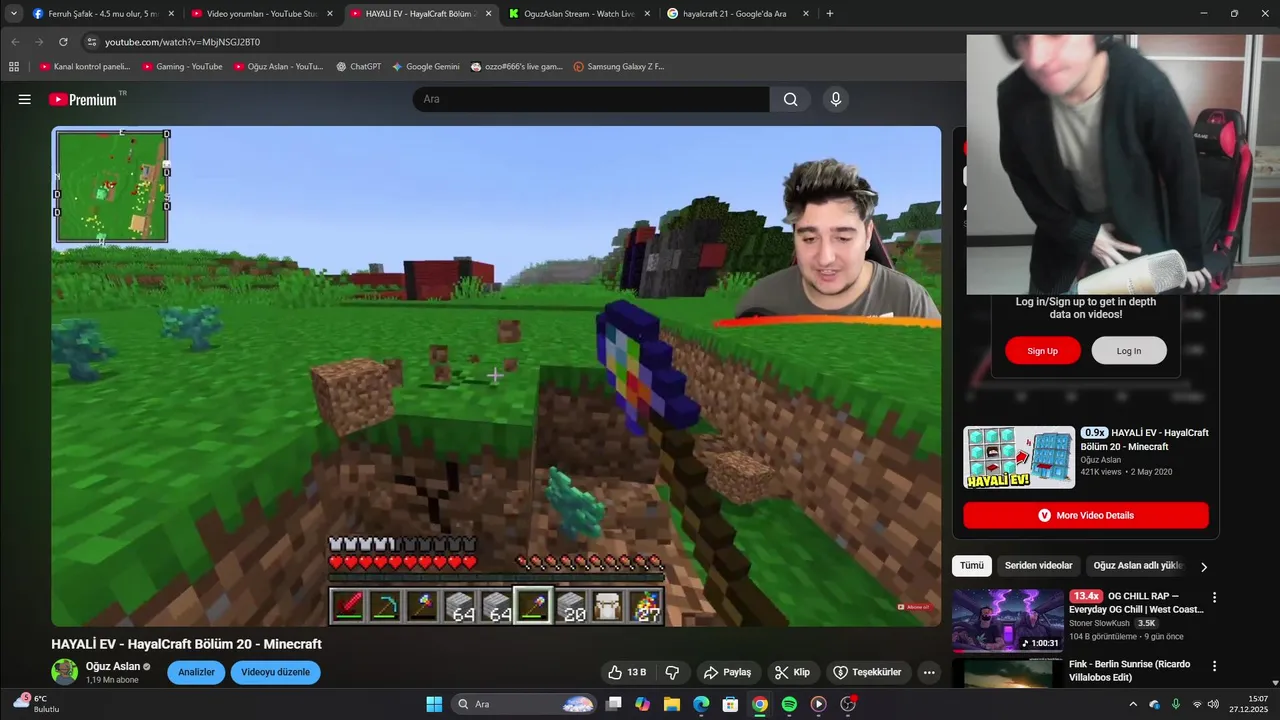This screenshot has width=1280, height=720.
Task: Open the YouTube hamburger guide menu
Action: pos(25,99)
